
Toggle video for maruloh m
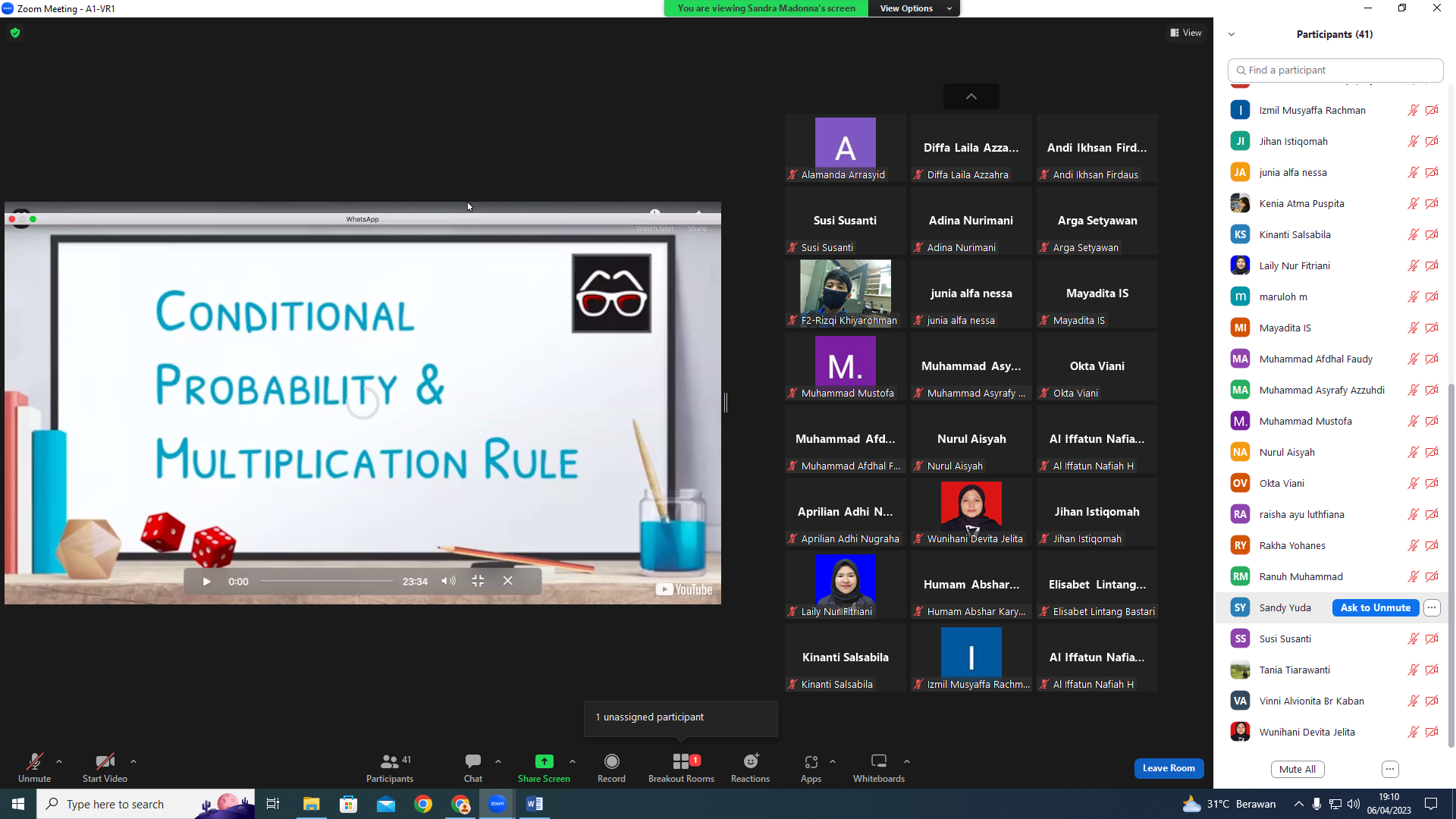(x=1432, y=297)
